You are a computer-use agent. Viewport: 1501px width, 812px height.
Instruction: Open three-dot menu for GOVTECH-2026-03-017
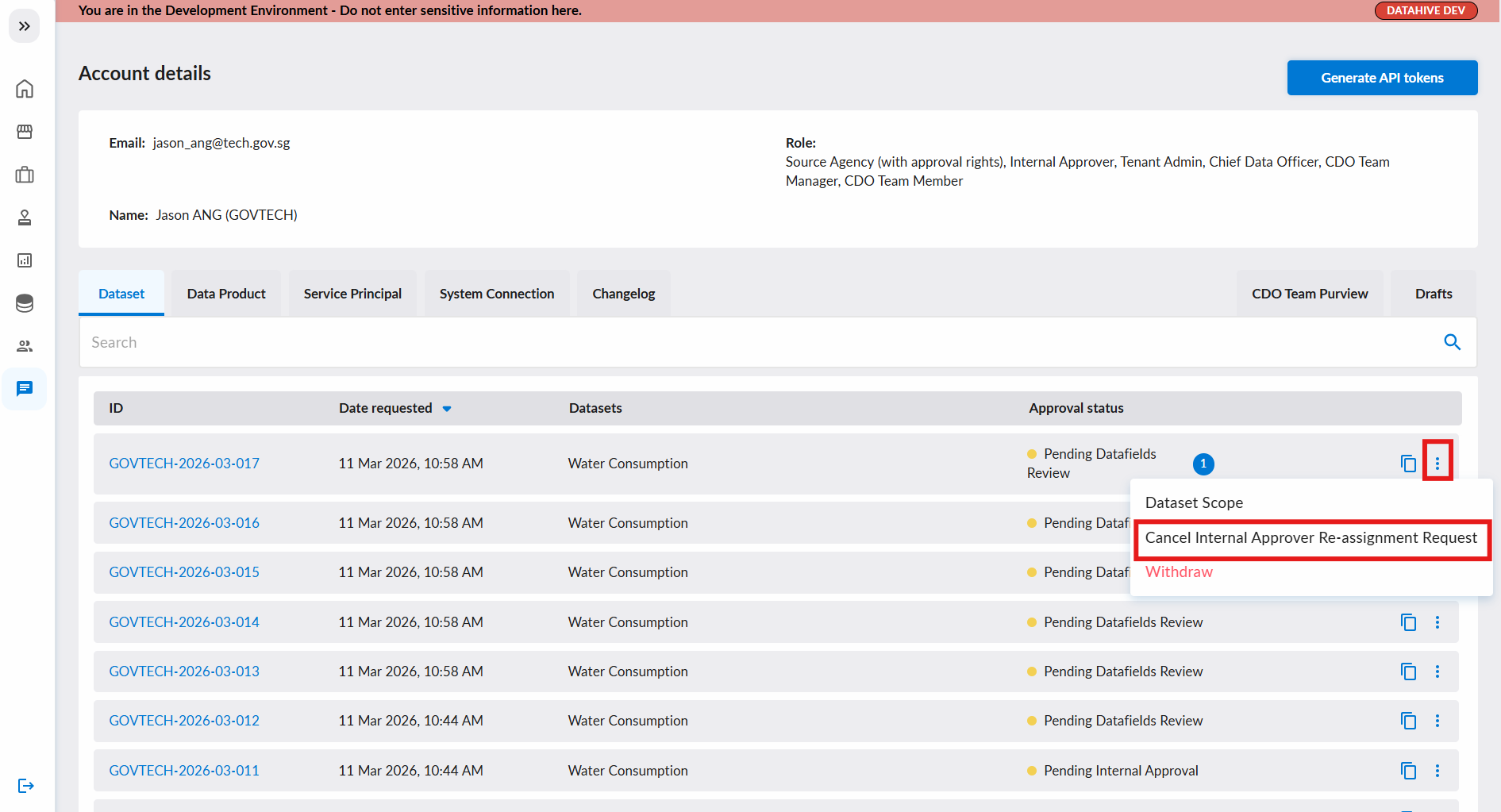coord(1437,464)
